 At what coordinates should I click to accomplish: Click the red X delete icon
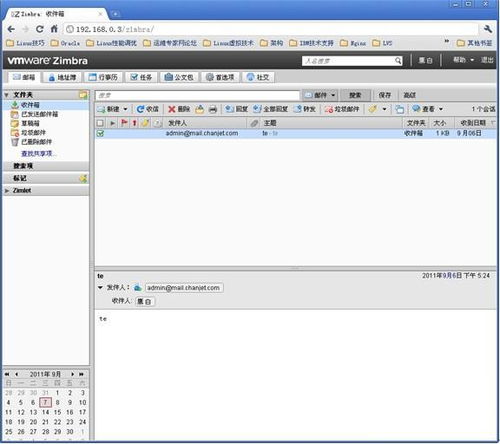point(172,109)
